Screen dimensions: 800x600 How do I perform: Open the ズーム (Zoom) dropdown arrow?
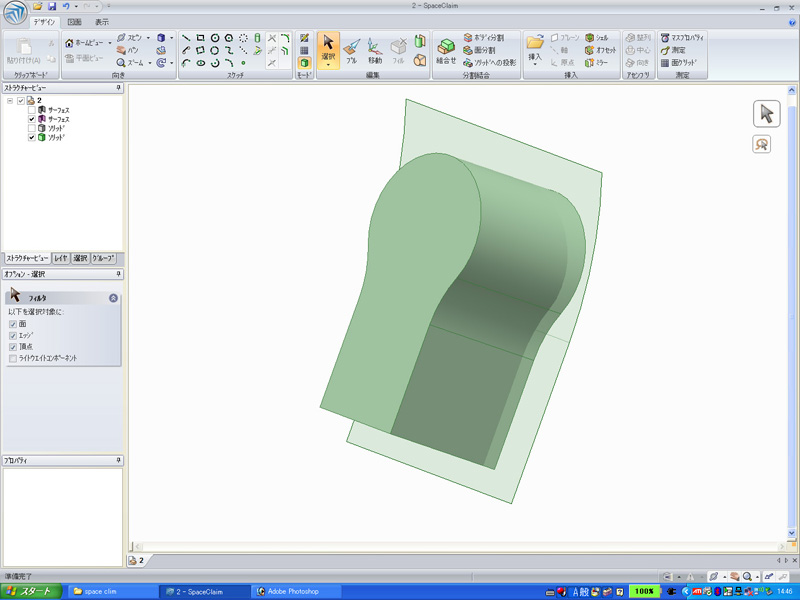(149, 62)
